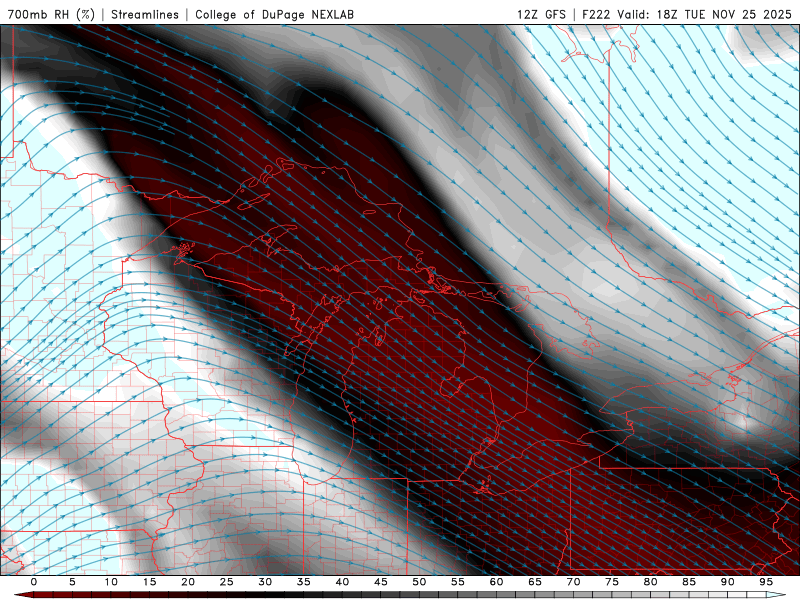
Task: Click 'Valid: 18Z TUE NOV 25 2025' text
Action: coord(704,14)
